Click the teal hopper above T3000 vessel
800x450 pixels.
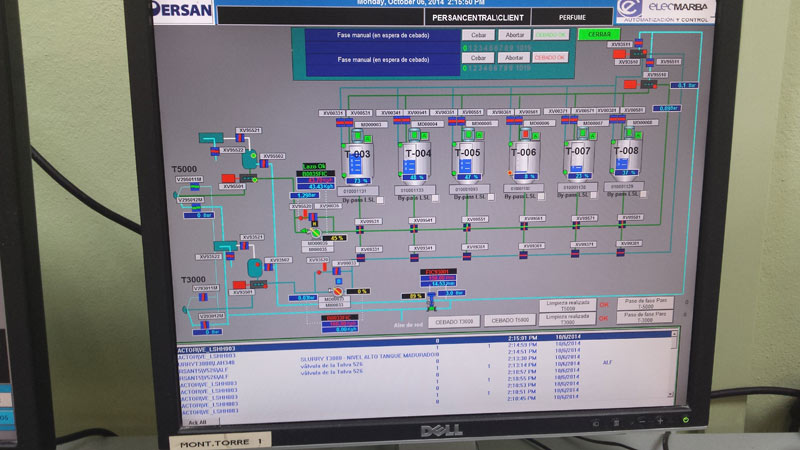(225, 245)
